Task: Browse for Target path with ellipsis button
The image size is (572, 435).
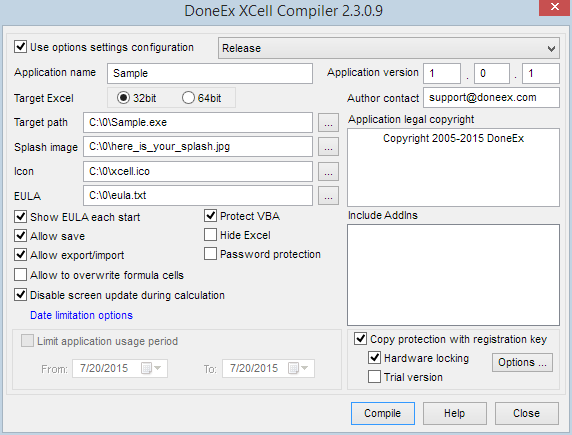Action: (328, 123)
